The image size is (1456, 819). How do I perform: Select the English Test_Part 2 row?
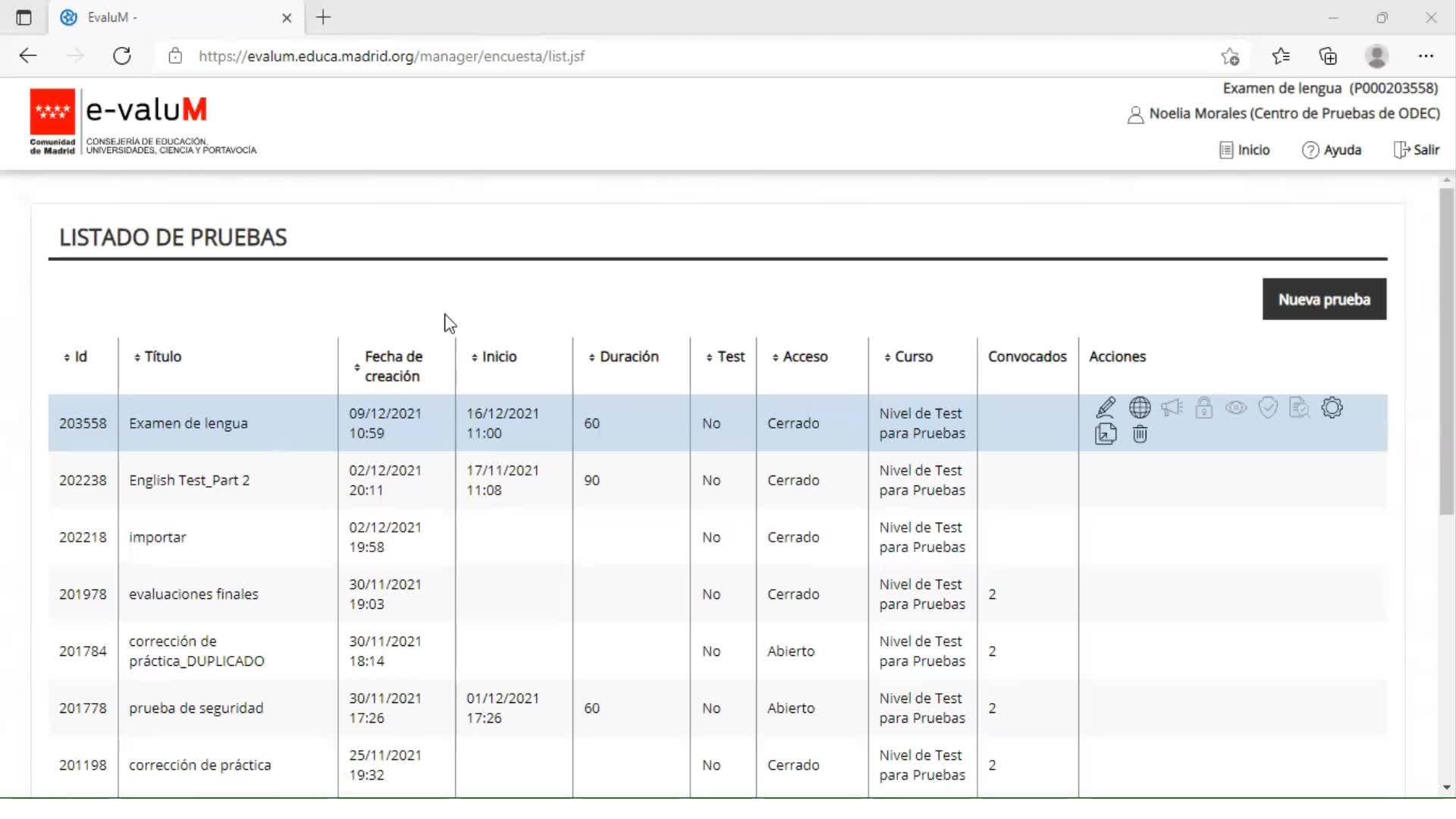(x=189, y=481)
